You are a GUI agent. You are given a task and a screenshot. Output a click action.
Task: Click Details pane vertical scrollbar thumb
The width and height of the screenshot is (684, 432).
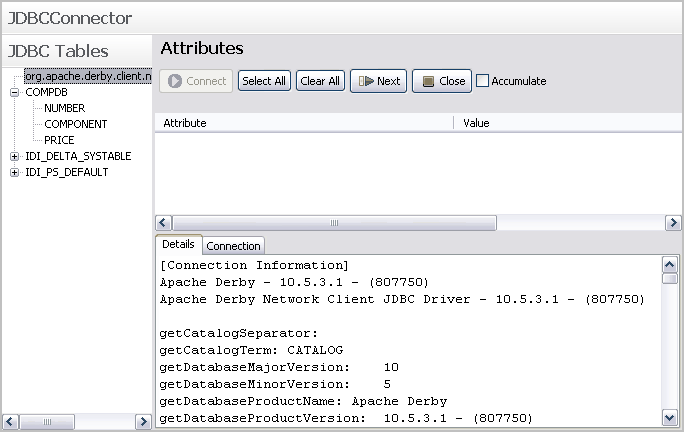[x=670, y=278]
